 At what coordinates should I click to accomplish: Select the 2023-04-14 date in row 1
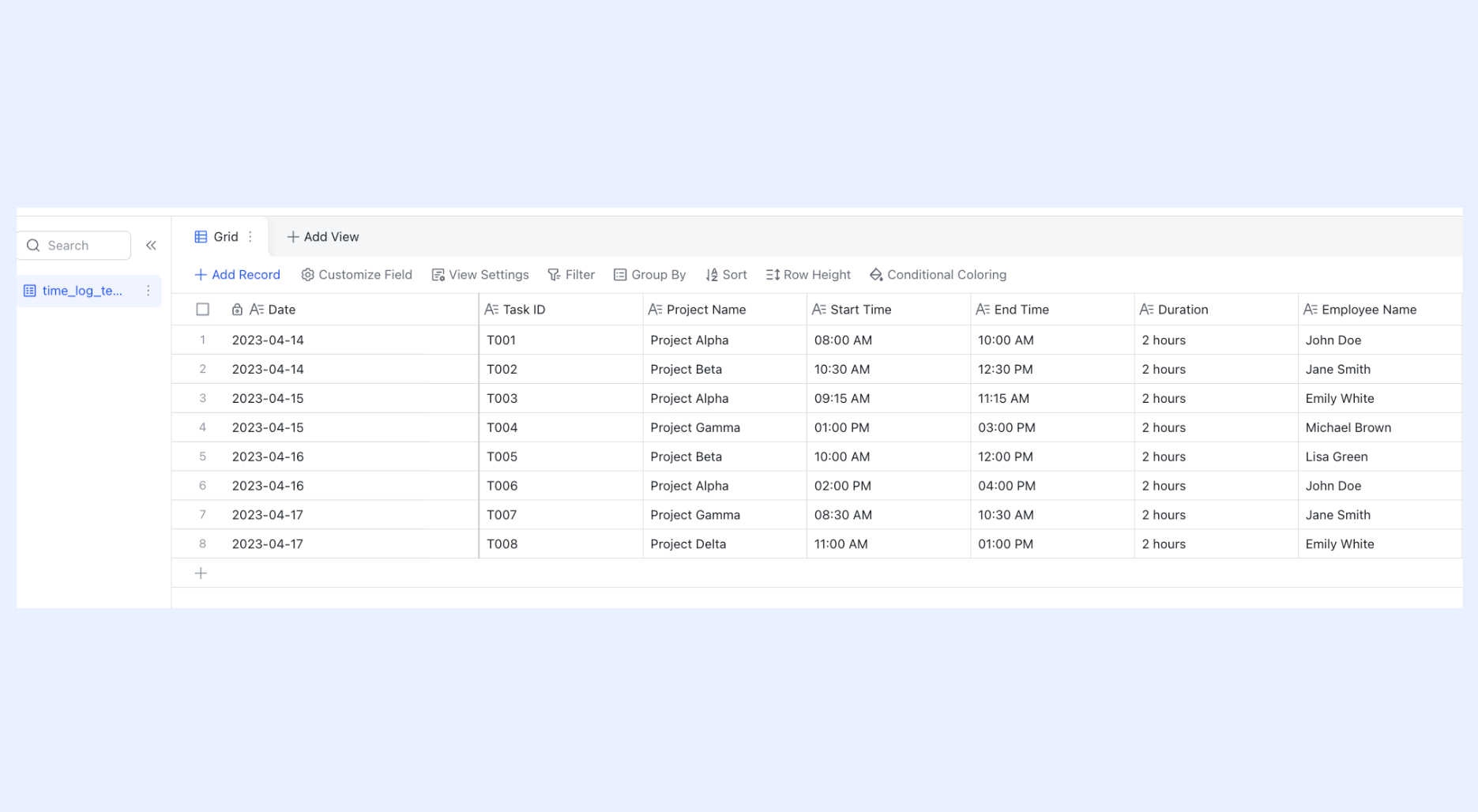coord(352,340)
